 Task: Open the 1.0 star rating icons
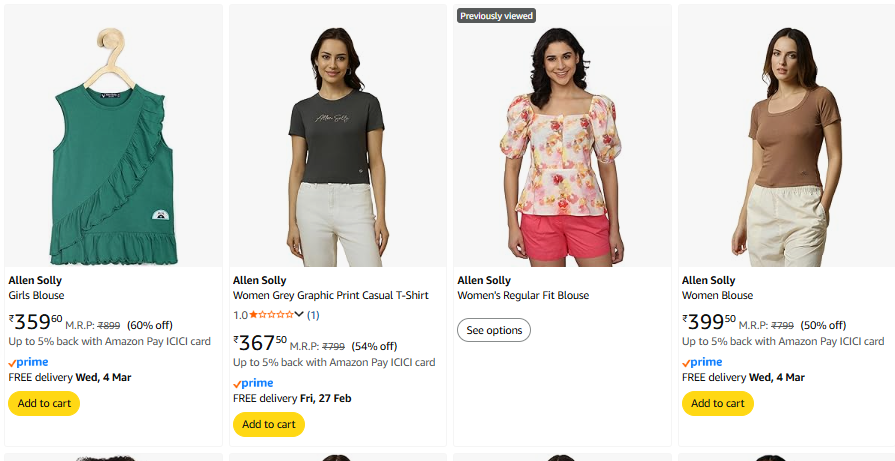point(270,315)
